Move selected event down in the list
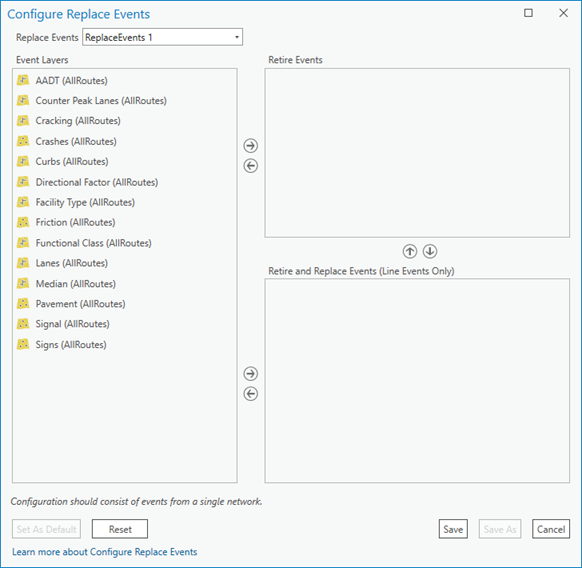This screenshot has width=582, height=568. pyautogui.click(x=430, y=251)
